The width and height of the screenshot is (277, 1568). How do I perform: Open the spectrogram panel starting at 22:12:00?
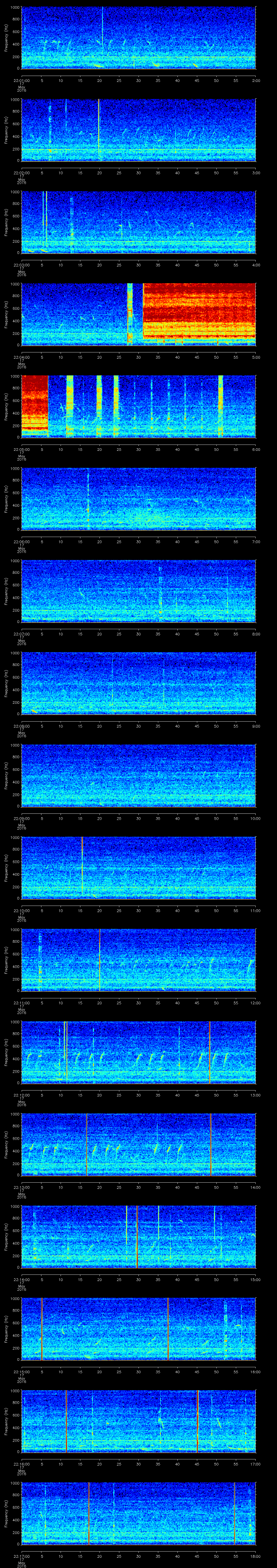pyautogui.click(x=138, y=1052)
